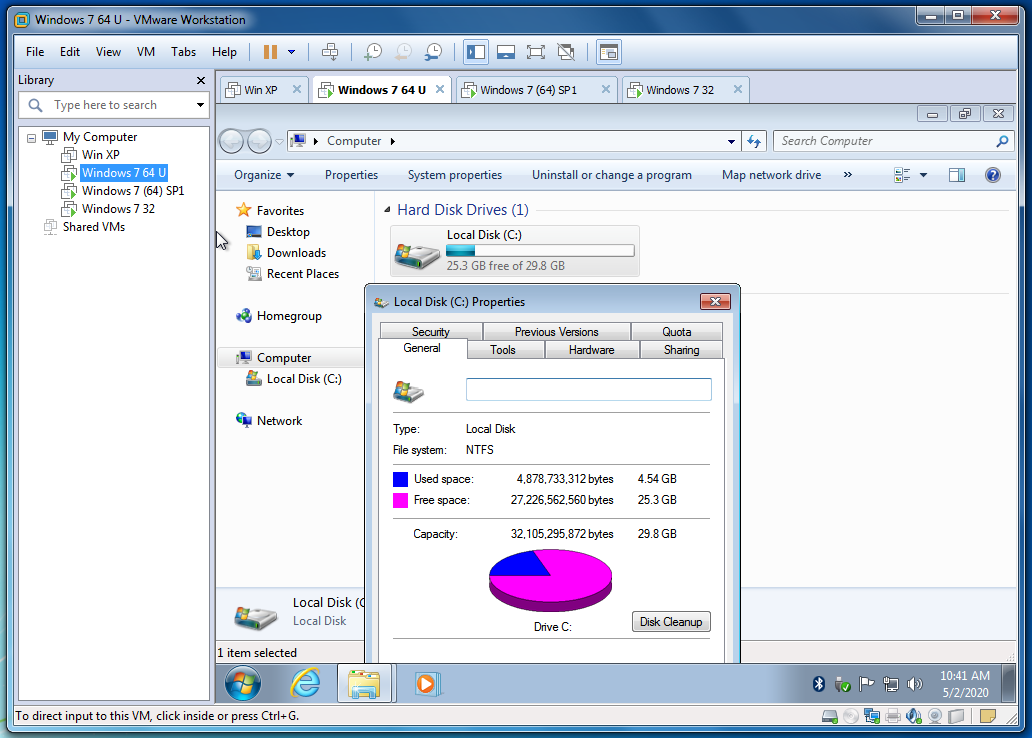Open the VM menu

[x=145, y=52]
